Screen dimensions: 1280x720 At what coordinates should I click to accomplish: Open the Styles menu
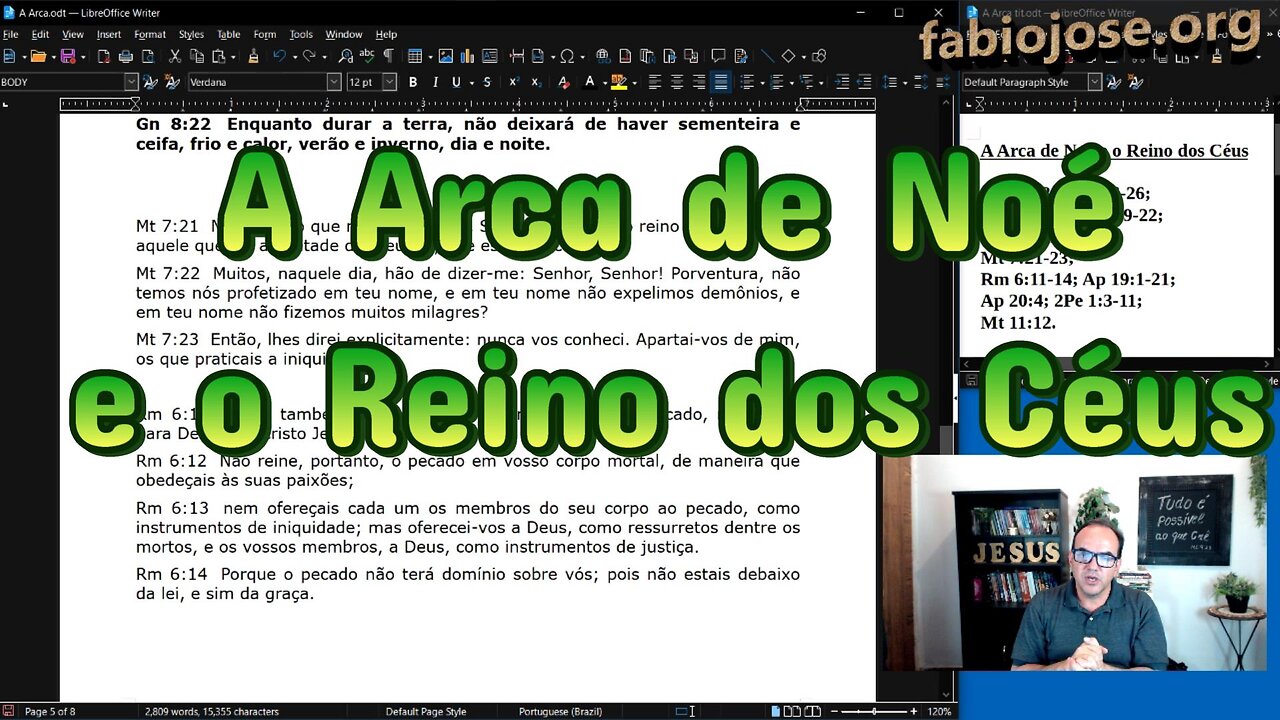tap(191, 34)
